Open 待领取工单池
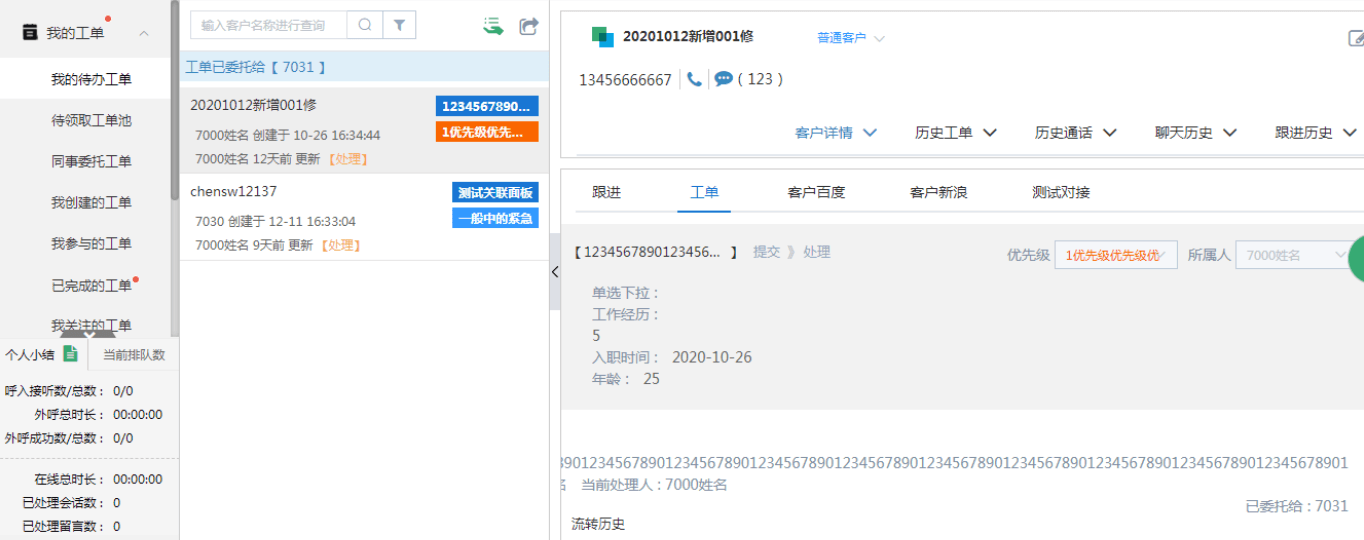The width and height of the screenshot is (1364, 540). point(91,120)
